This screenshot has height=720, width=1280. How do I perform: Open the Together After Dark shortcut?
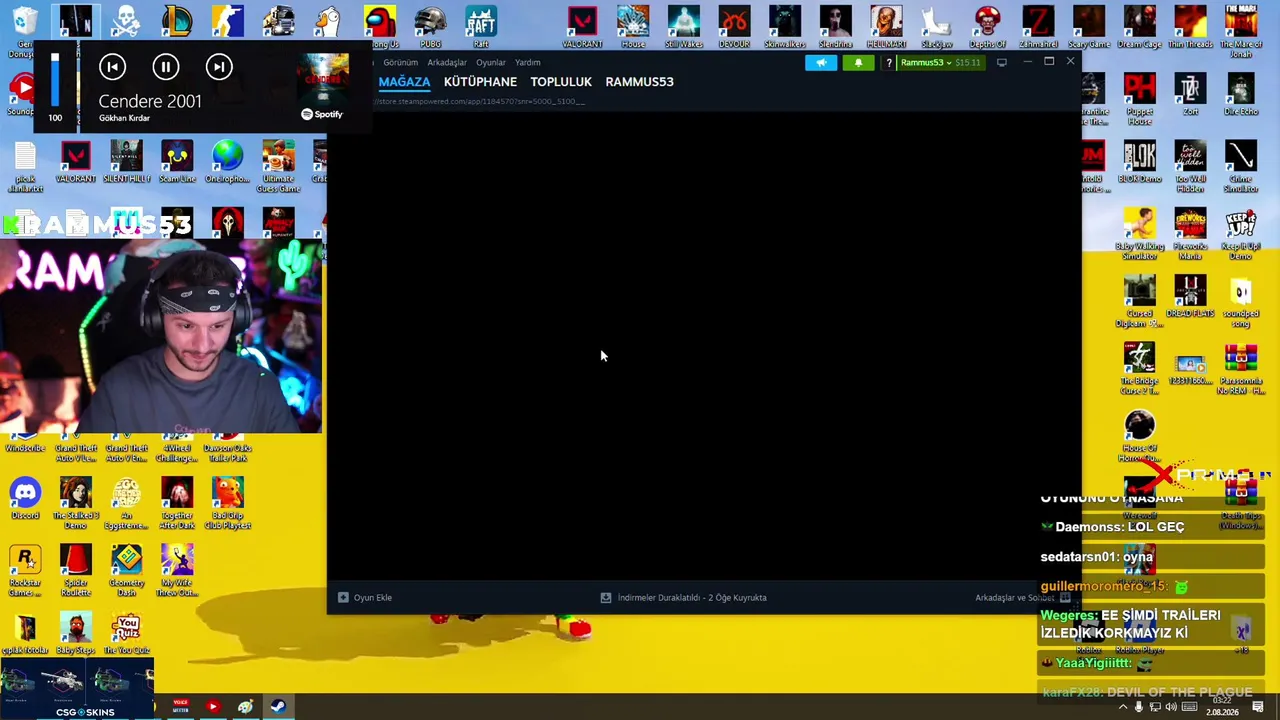(x=177, y=504)
